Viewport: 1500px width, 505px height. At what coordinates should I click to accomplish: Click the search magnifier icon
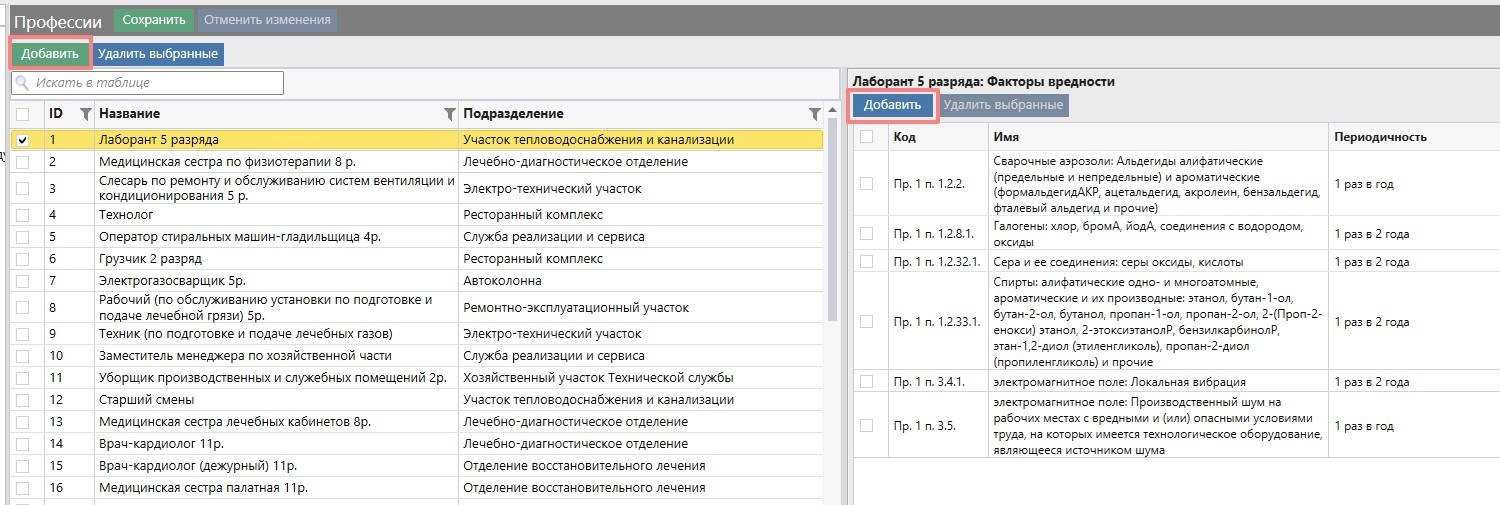click(x=22, y=83)
